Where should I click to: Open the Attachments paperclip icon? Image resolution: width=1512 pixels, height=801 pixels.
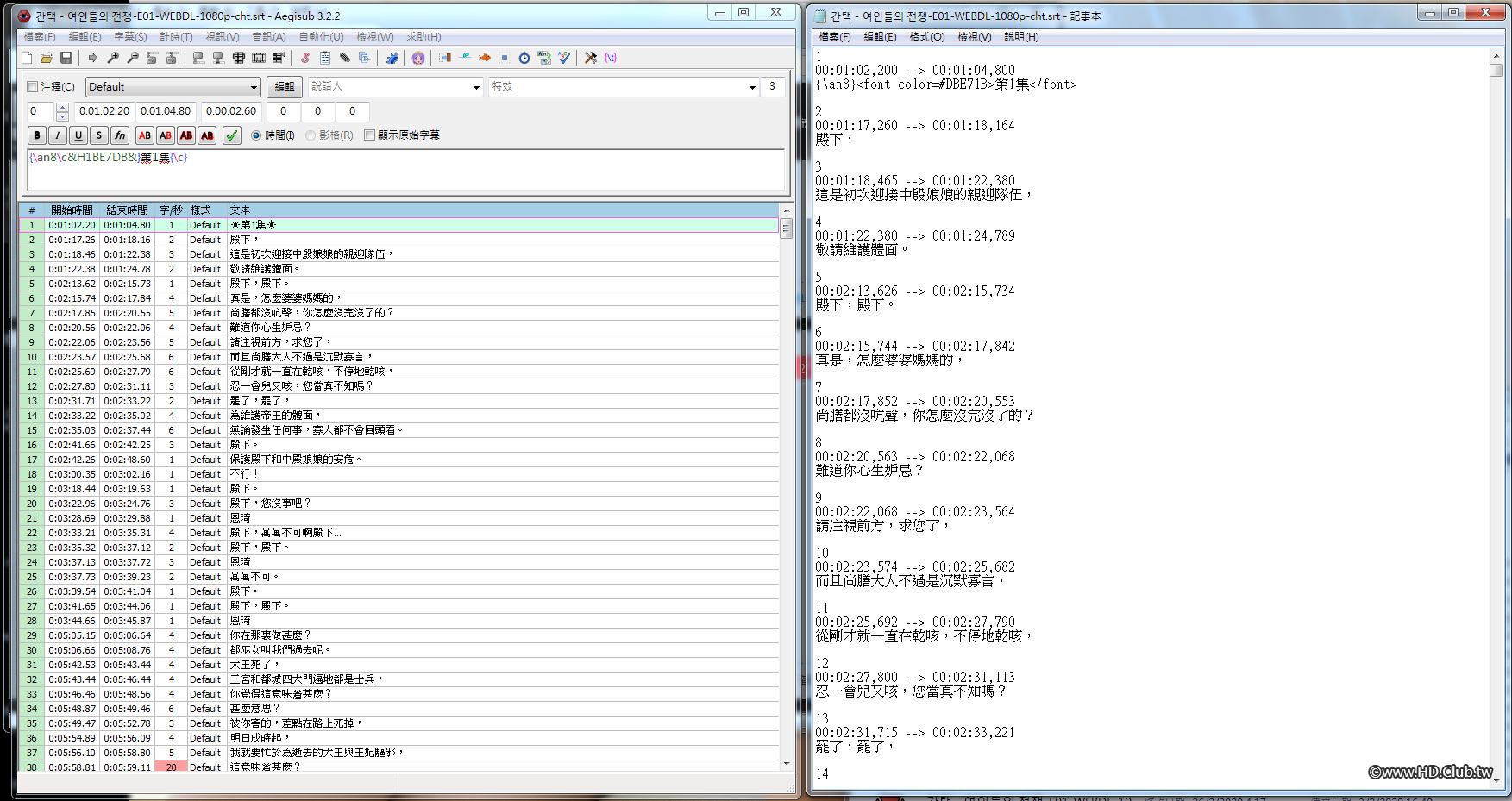(x=345, y=58)
